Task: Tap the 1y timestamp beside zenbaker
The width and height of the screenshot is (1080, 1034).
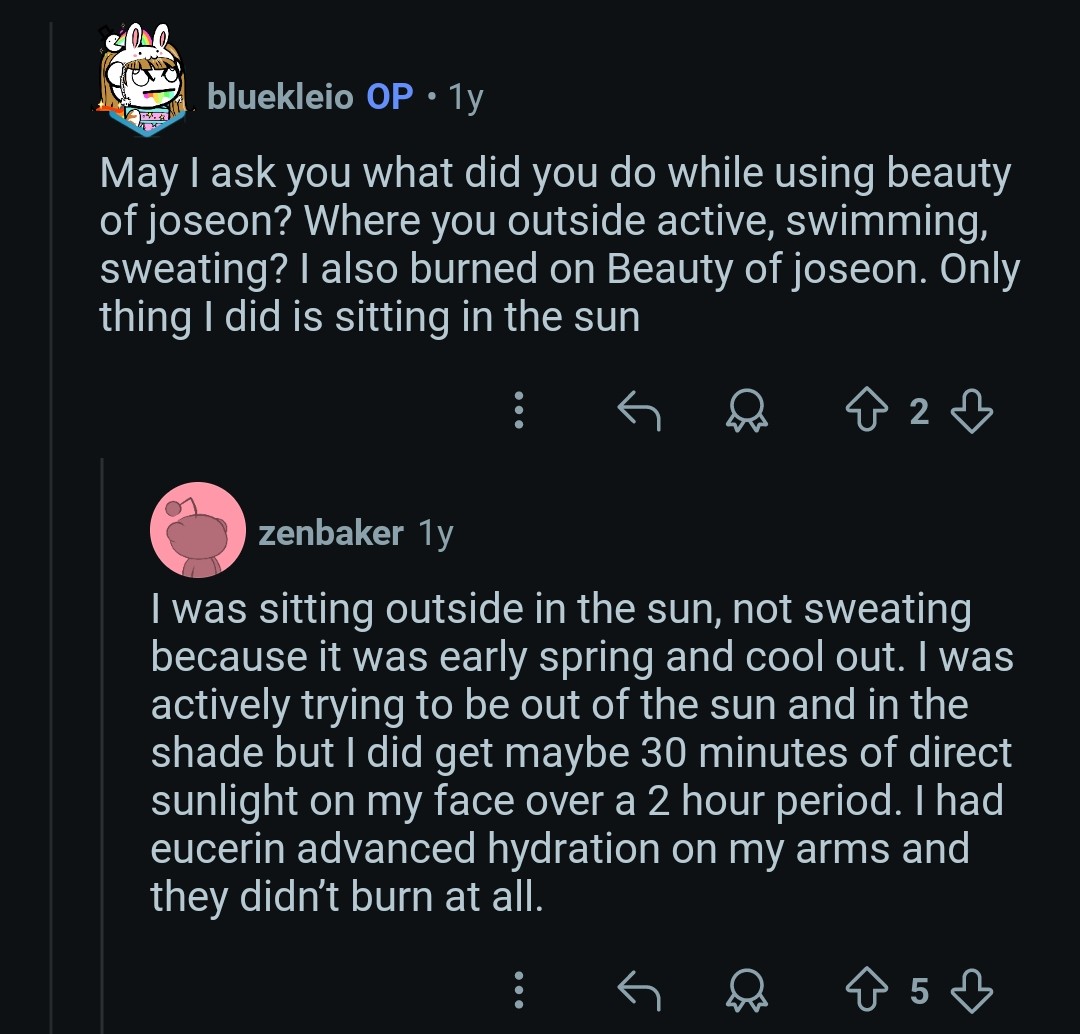Action: pyautogui.click(x=436, y=533)
